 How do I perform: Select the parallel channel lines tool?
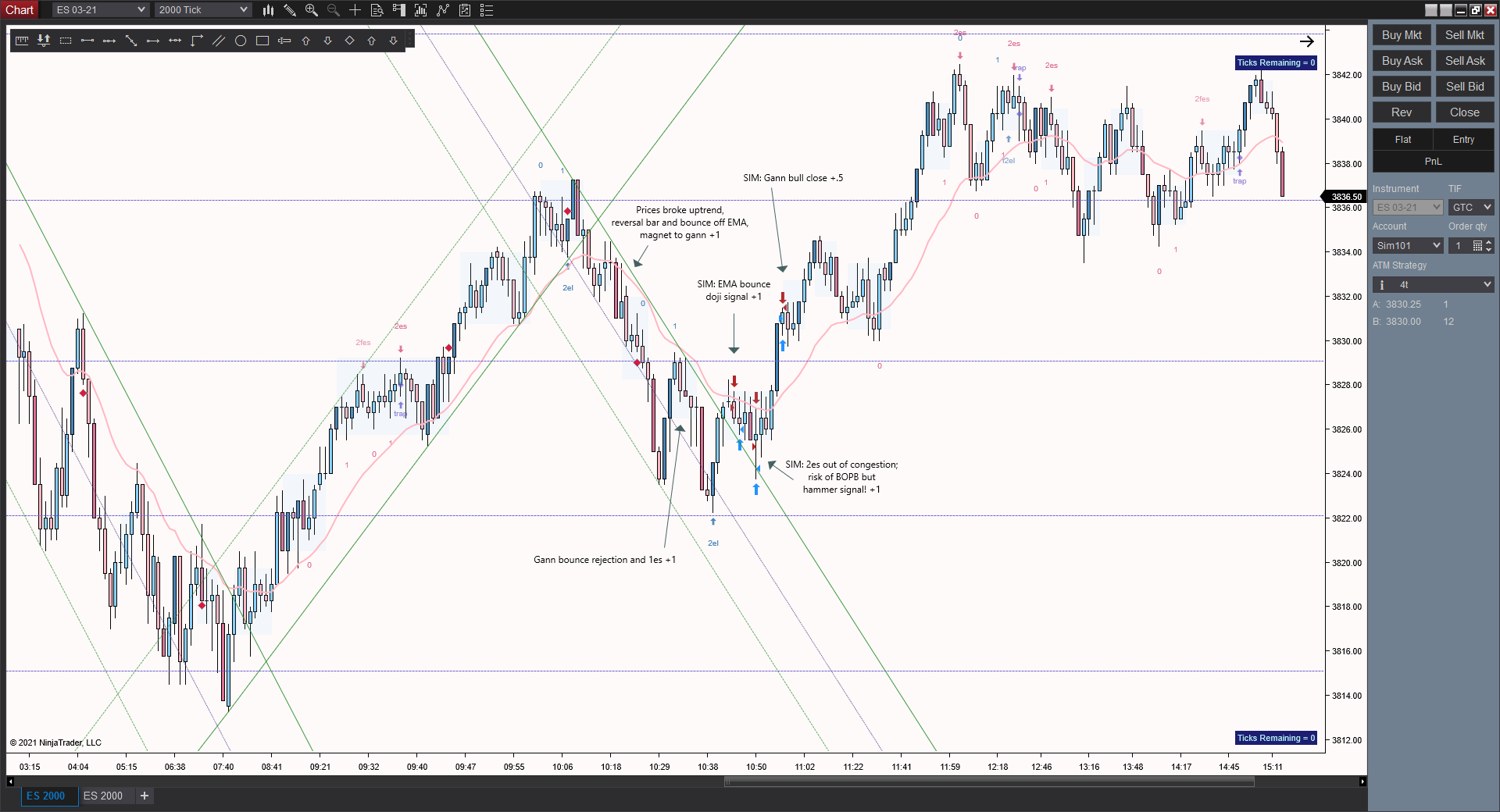click(219, 41)
